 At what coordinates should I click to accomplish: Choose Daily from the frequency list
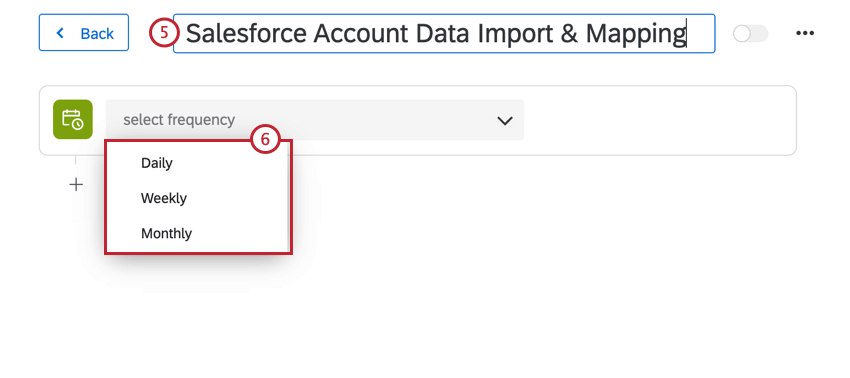(157, 163)
